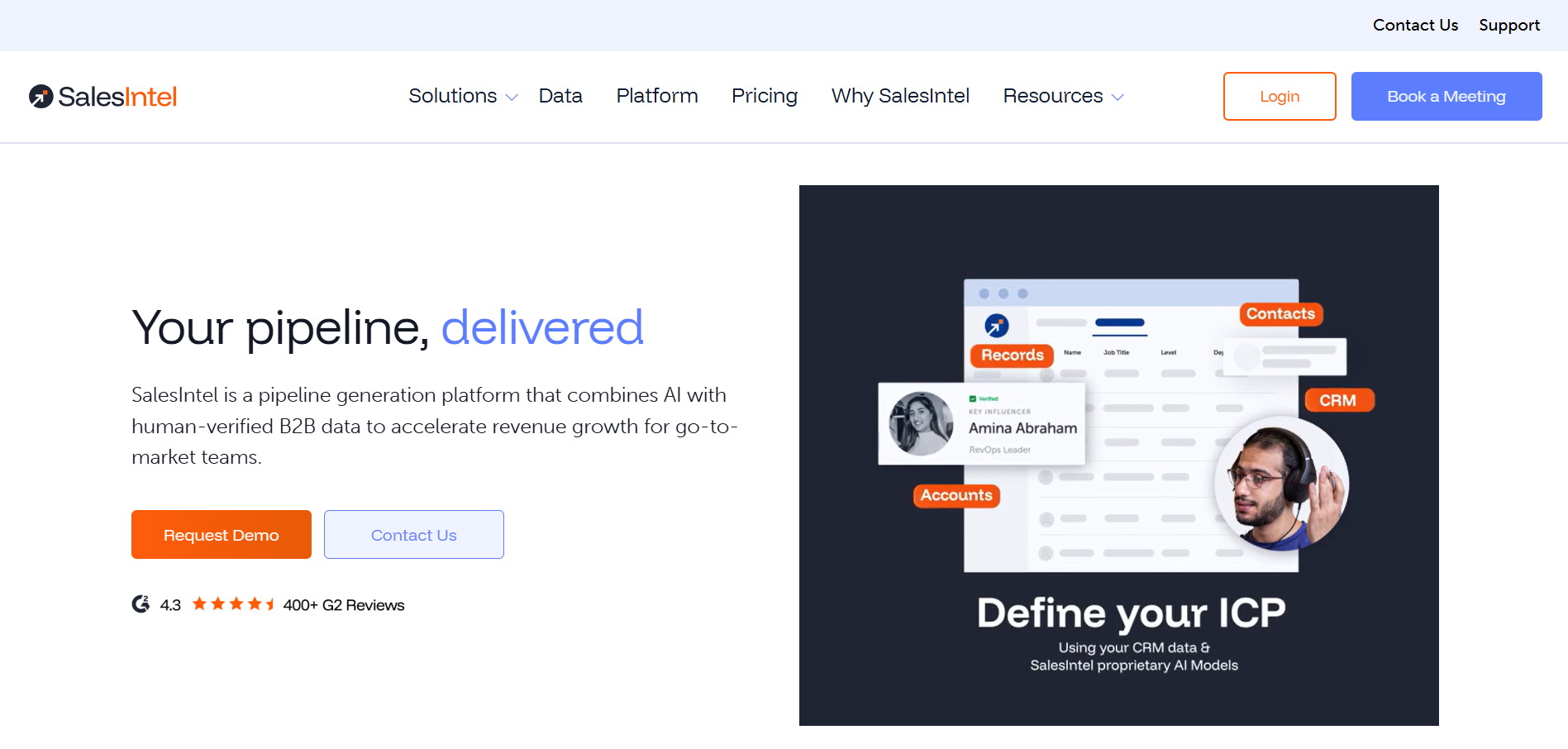Click the G2 logo icon

(141, 604)
